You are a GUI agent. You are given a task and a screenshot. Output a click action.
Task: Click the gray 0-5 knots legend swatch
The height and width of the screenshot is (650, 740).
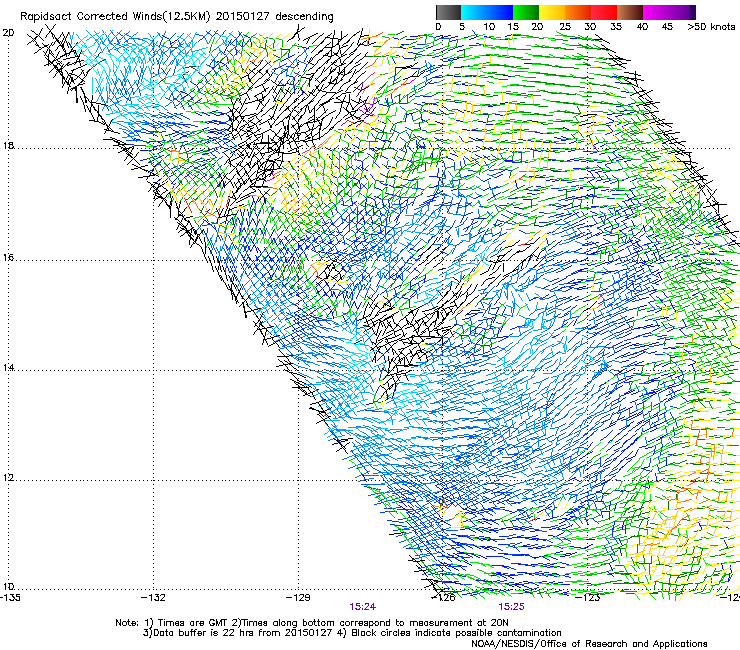[x=448, y=12]
